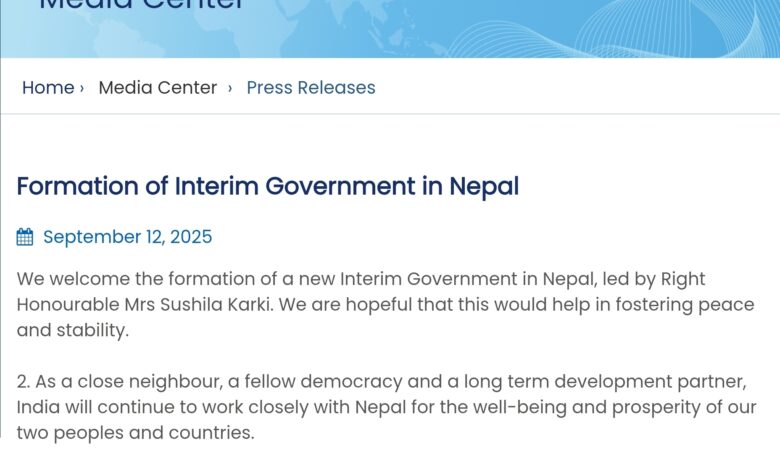The height and width of the screenshot is (470, 780).
Task: Click "two peoples and countries" closing text
Action: (x=135, y=433)
